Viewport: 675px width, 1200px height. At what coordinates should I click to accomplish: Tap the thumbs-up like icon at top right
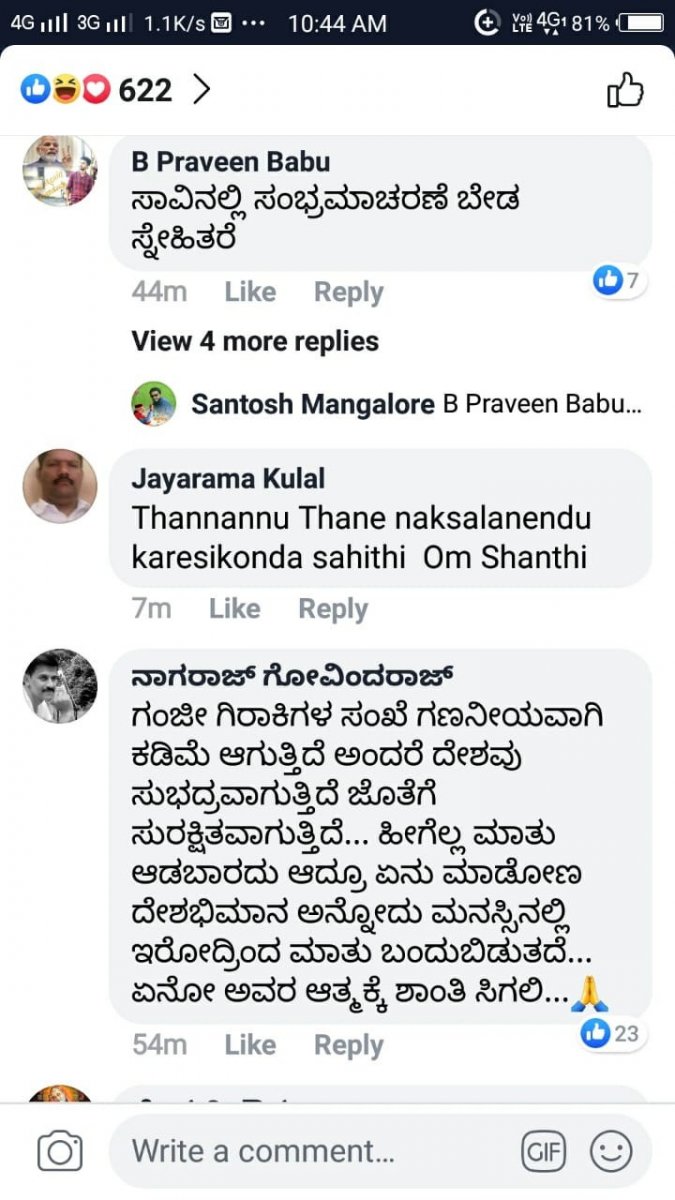[625, 90]
